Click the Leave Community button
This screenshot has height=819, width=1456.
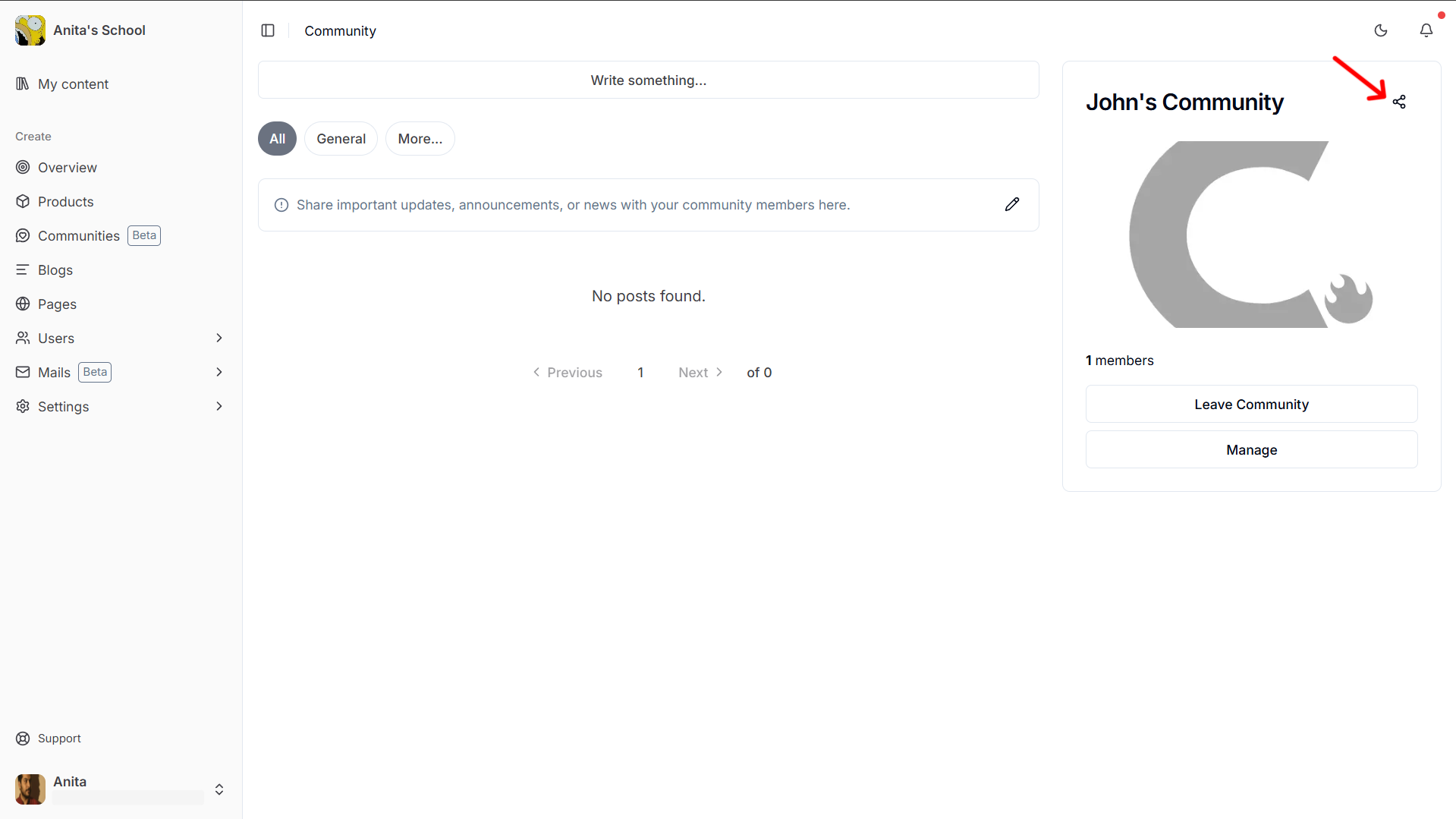point(1250,404)
